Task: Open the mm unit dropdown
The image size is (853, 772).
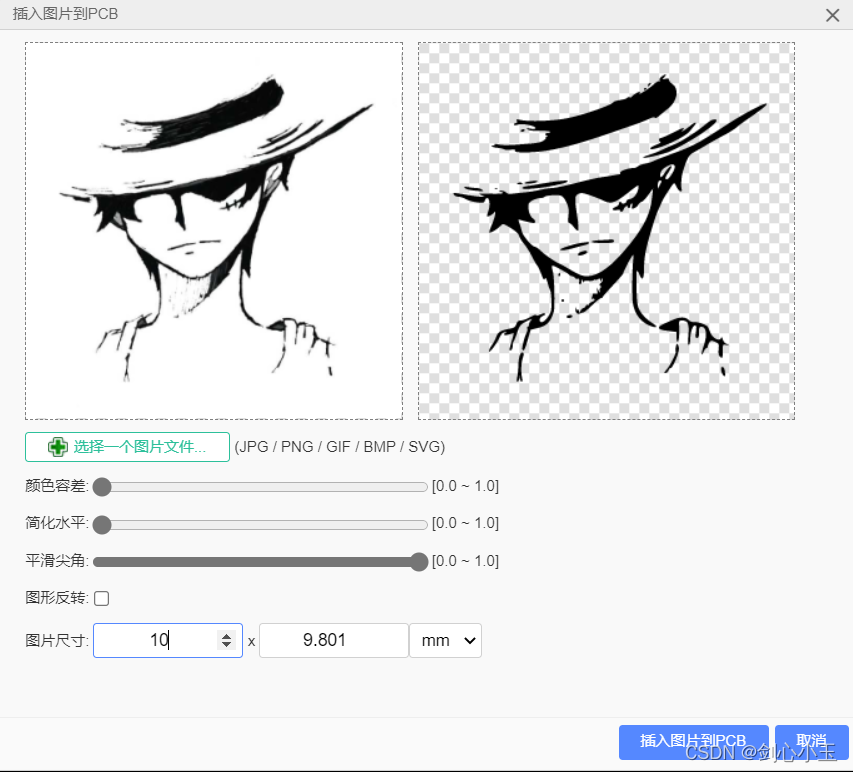Action: point(446,640)
